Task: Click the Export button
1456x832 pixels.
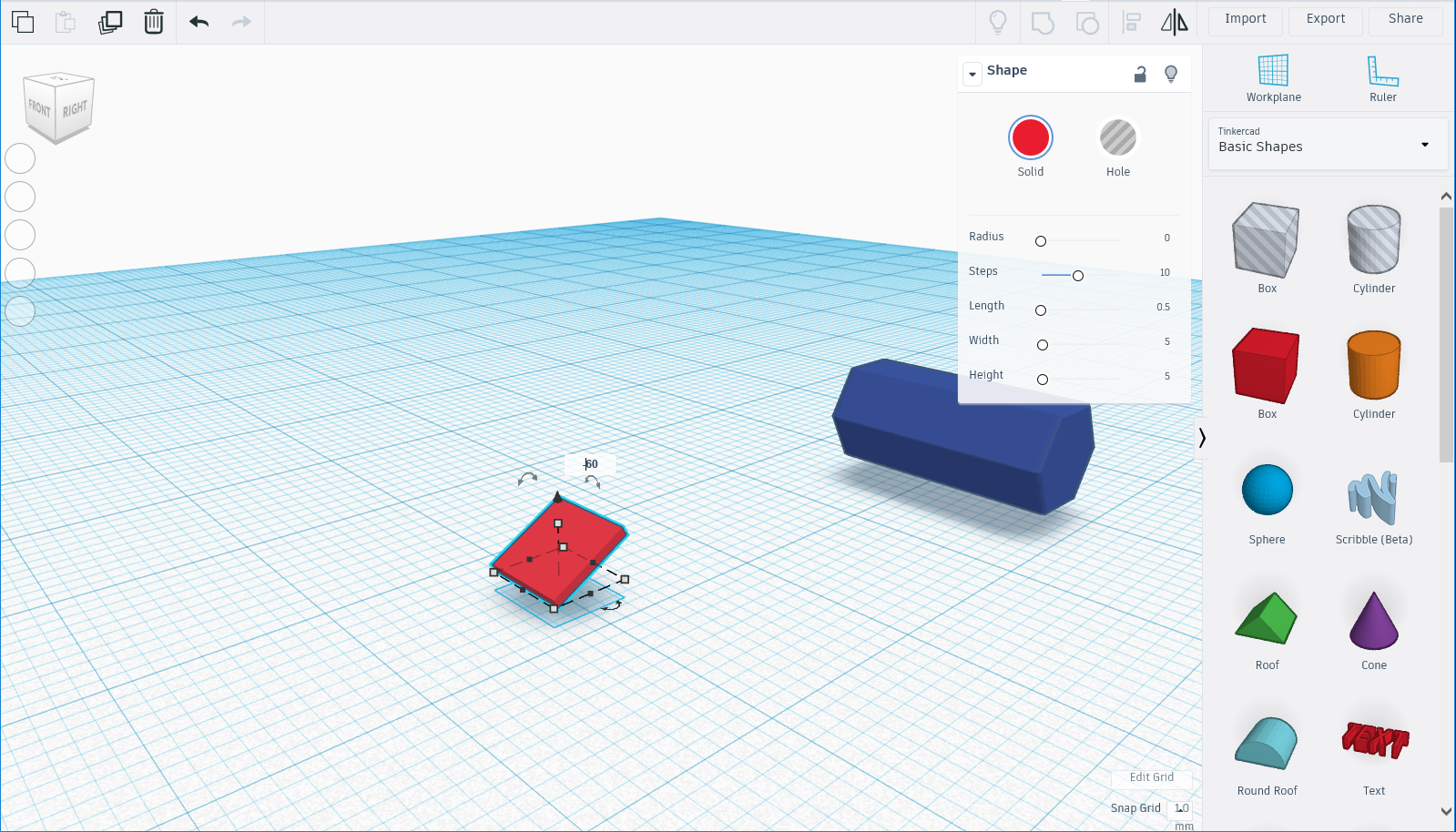Action: [1325, 19]
